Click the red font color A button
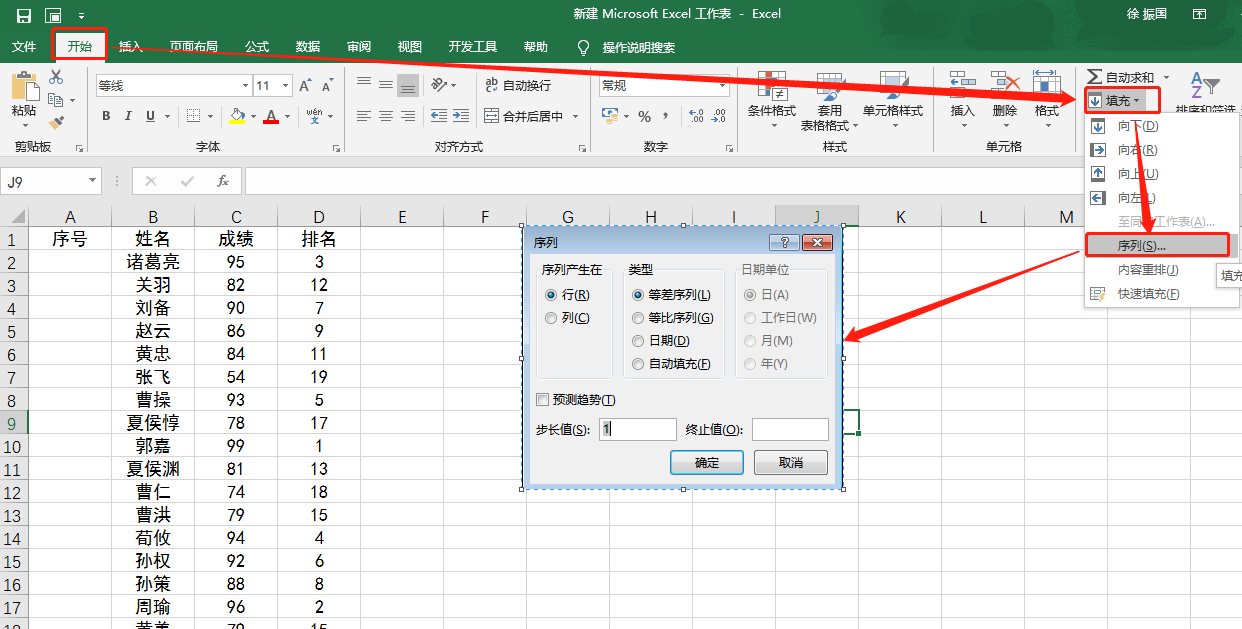Viewport: 1242px width, 629px height. point(271,116)
